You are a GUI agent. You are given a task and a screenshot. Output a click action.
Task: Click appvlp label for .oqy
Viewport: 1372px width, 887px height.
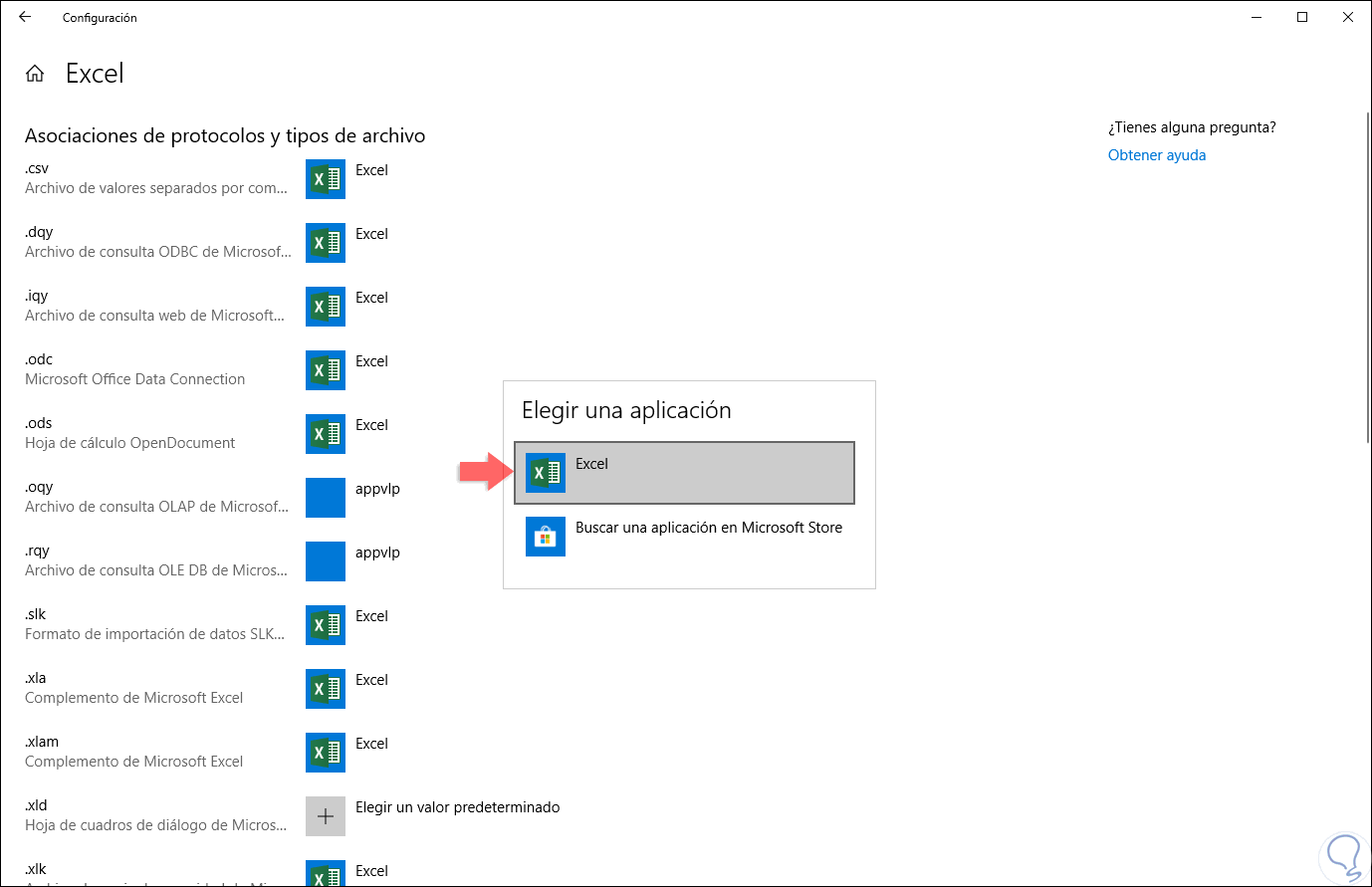click(377, 489)
